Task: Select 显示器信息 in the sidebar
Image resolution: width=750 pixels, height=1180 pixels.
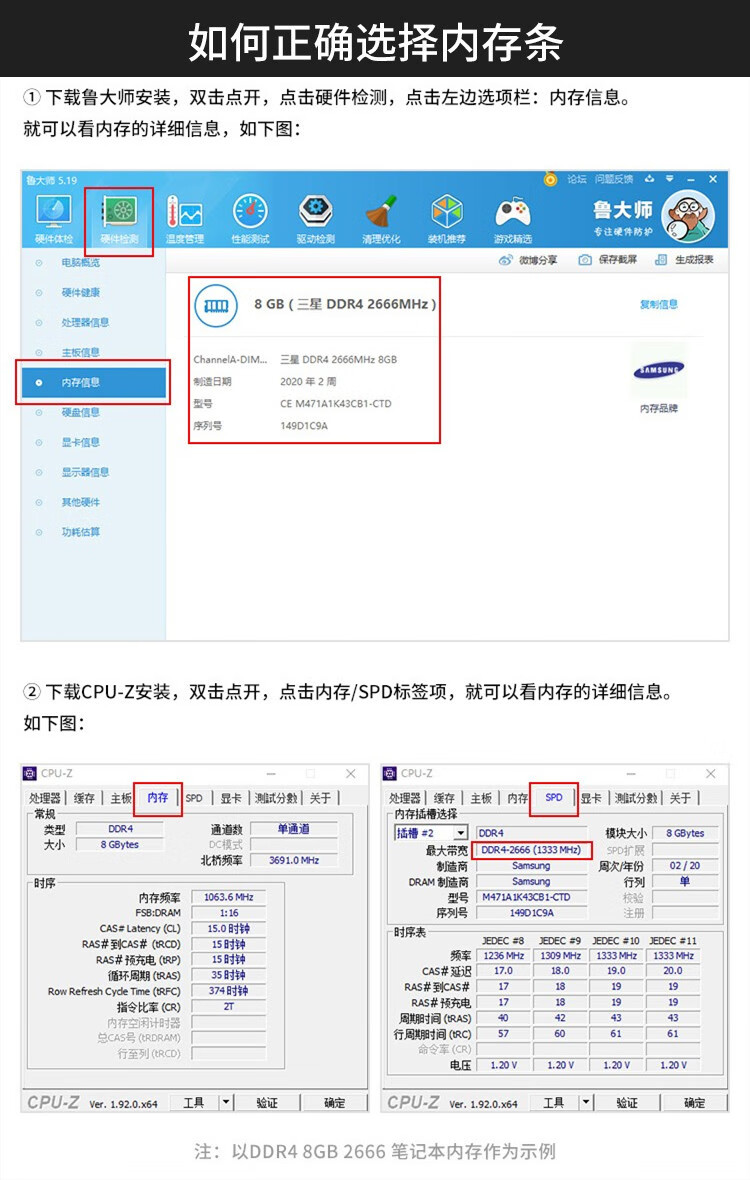Action: pyautogui.click(x=85, y=473)
